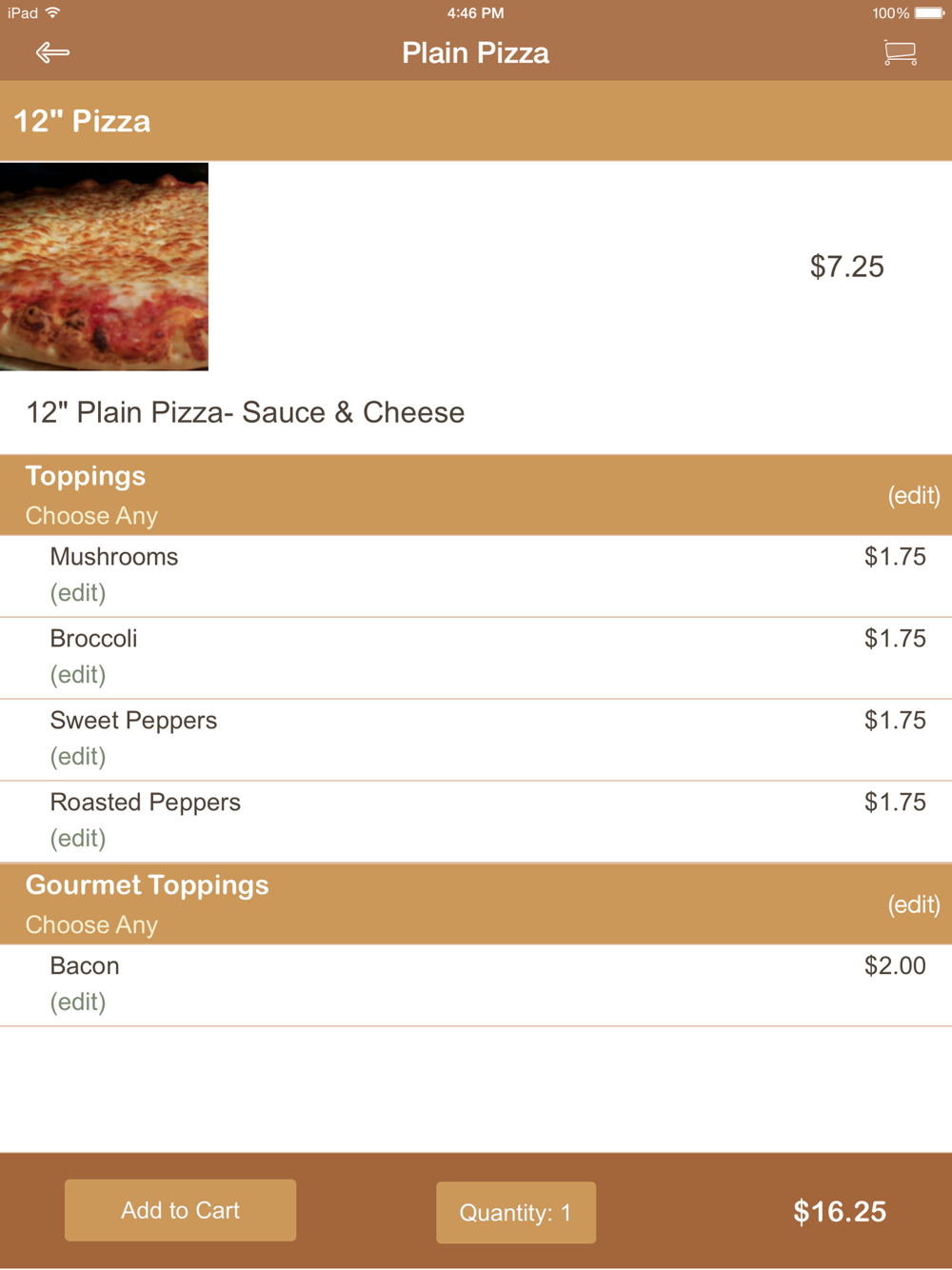Tap the pizza photo thumbnail

(104, 267)
